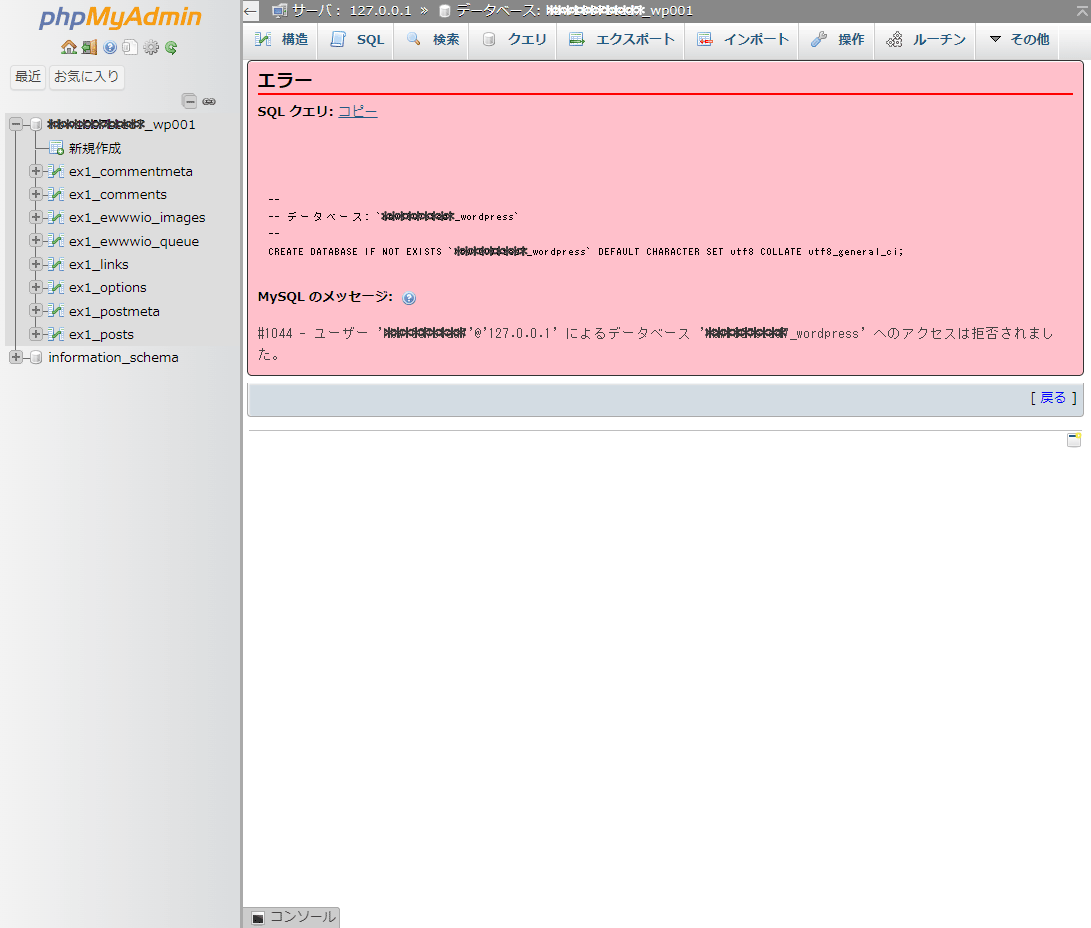Open the エクスポート tab

click(621, 40)
